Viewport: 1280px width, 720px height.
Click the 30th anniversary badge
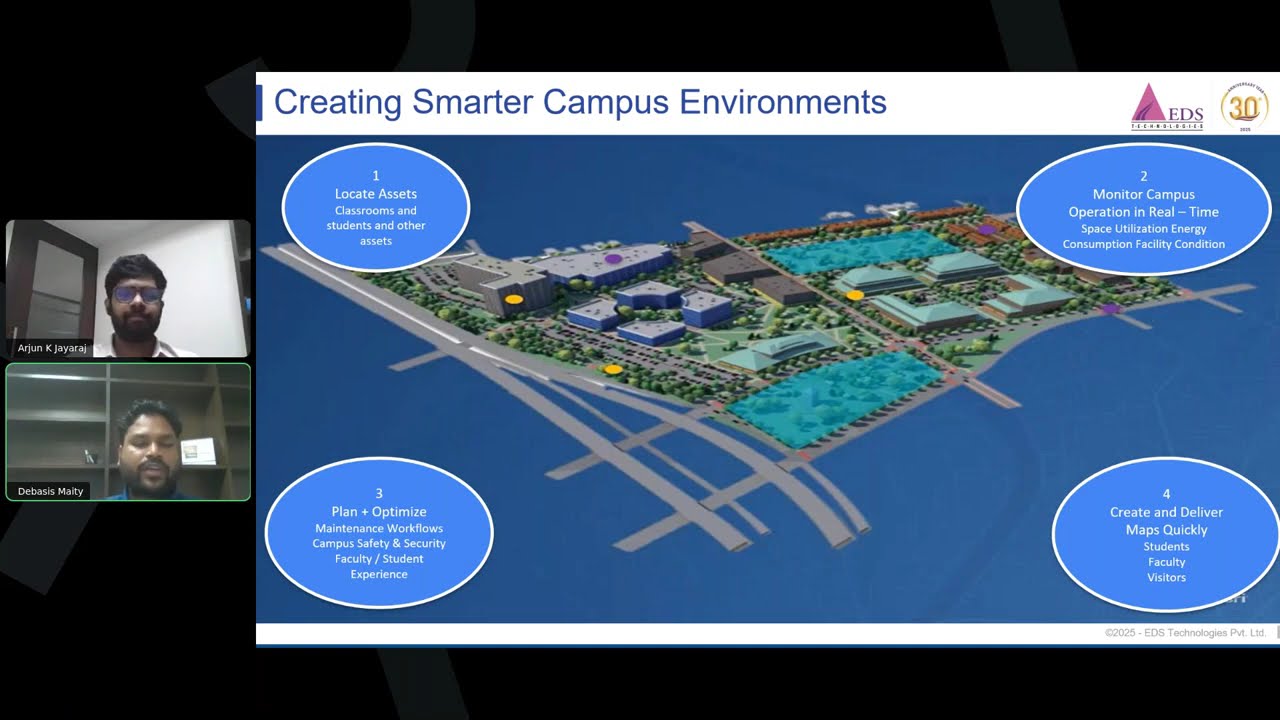click(1244, 106)
